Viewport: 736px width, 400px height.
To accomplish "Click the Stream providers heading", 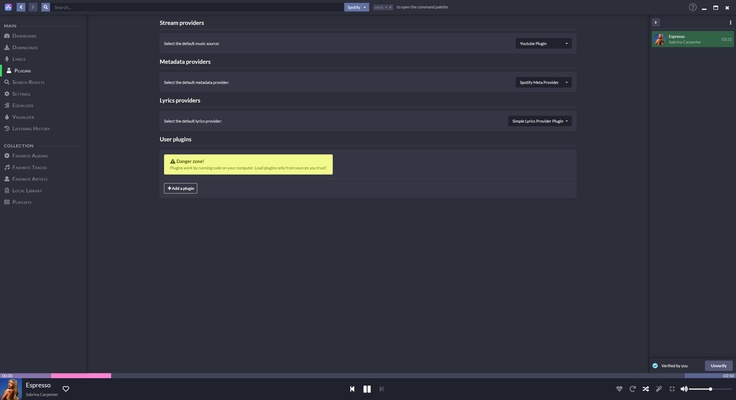I will point(182,23).
